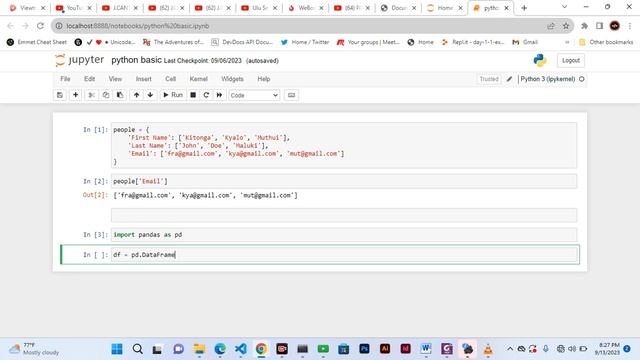Open the cell type Code dropdown
The image size is (640, 360).
pyautogui.click(x=254, y=95)
